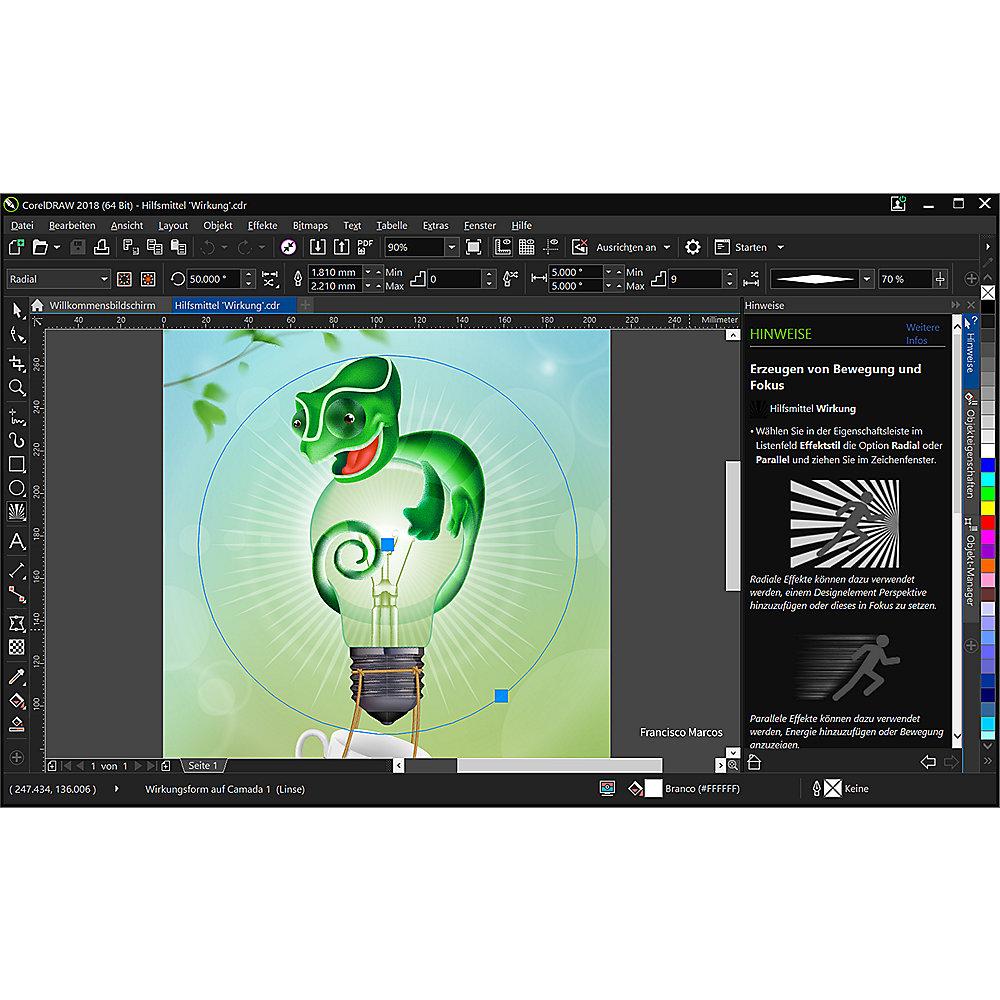Image resolution: width=1000 pixels, height=1000 pixels.
Task: Expand status bar coordinates arrow
Action: click(x=116, y=789)
